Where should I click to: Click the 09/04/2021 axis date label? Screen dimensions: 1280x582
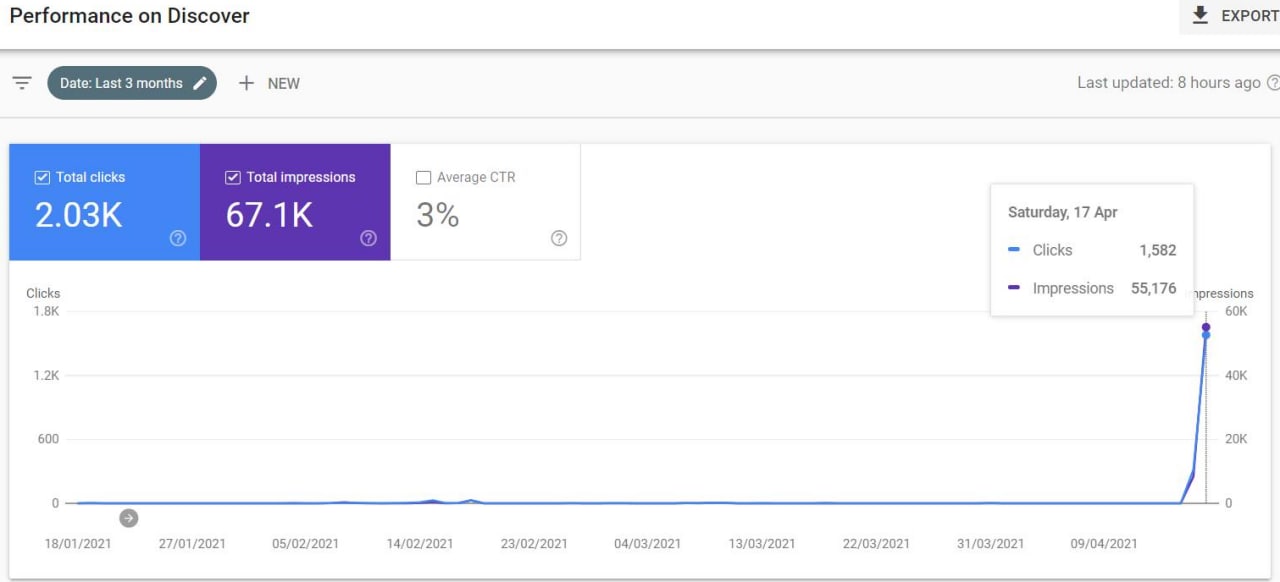tap(1104, 544)
